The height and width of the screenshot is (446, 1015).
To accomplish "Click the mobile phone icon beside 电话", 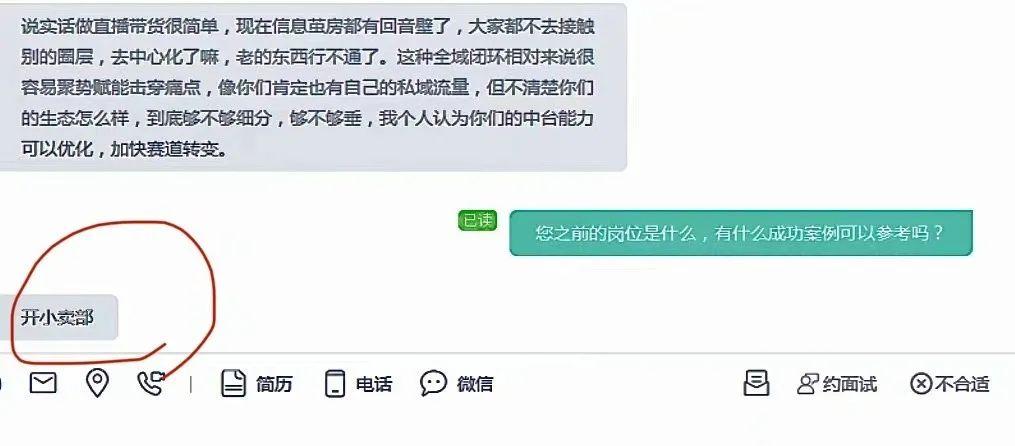I will [x=335, y=383].
